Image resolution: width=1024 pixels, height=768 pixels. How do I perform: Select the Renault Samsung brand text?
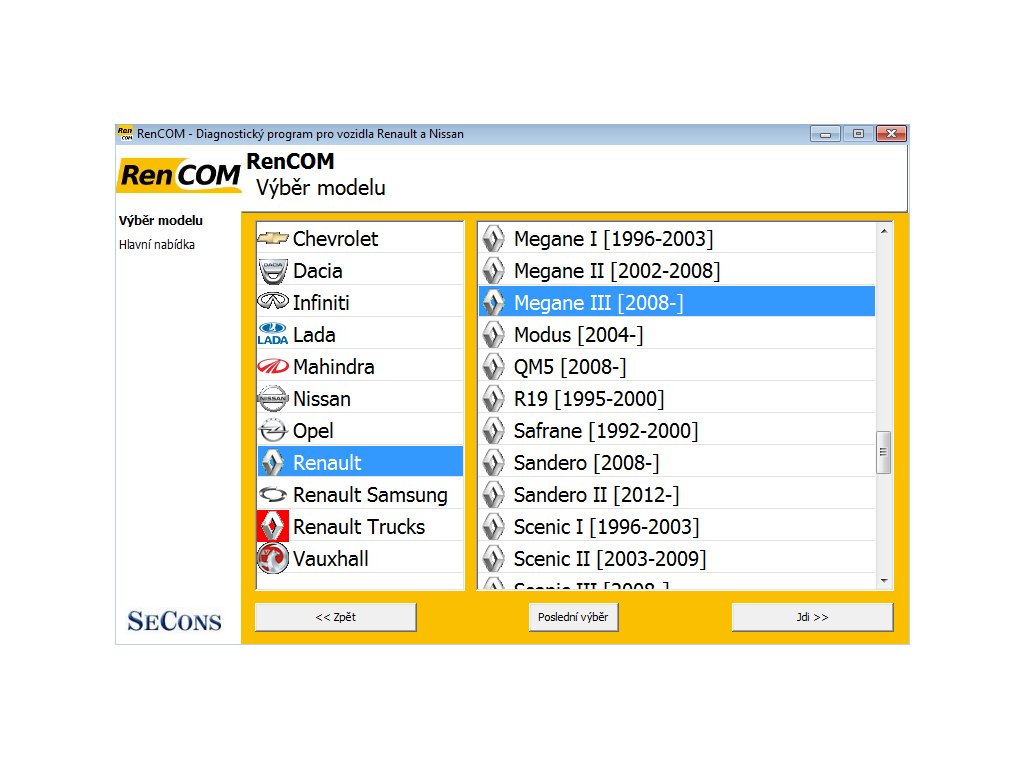pyautogui.click(x=370, y=494)
